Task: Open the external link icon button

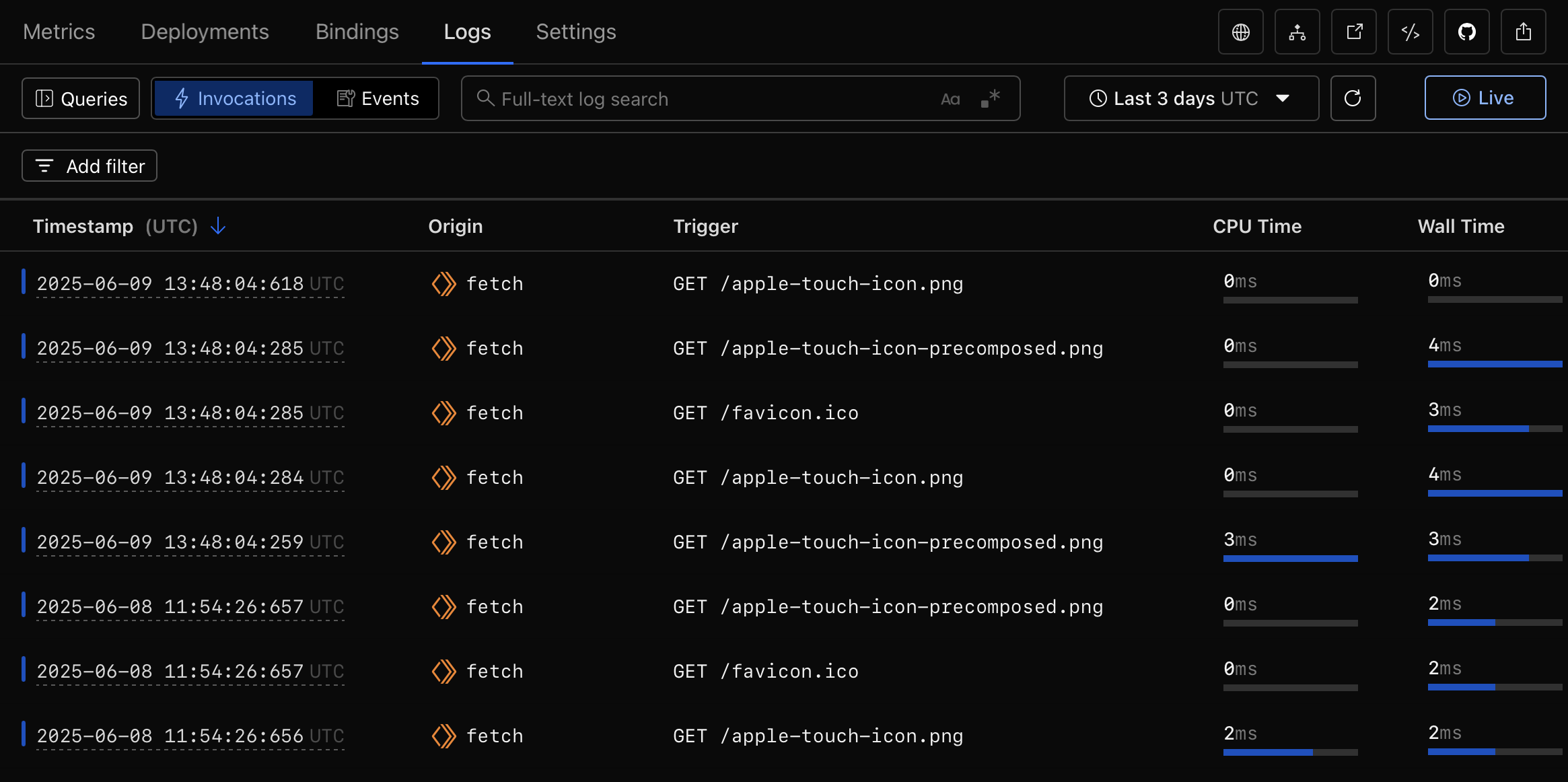Action: [1353, 32]
